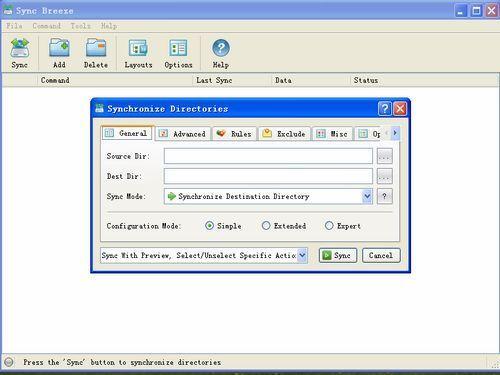The width and height of the screenshot is (500, 375).
Task: Open the Tools menu
Action: [80, 26]
